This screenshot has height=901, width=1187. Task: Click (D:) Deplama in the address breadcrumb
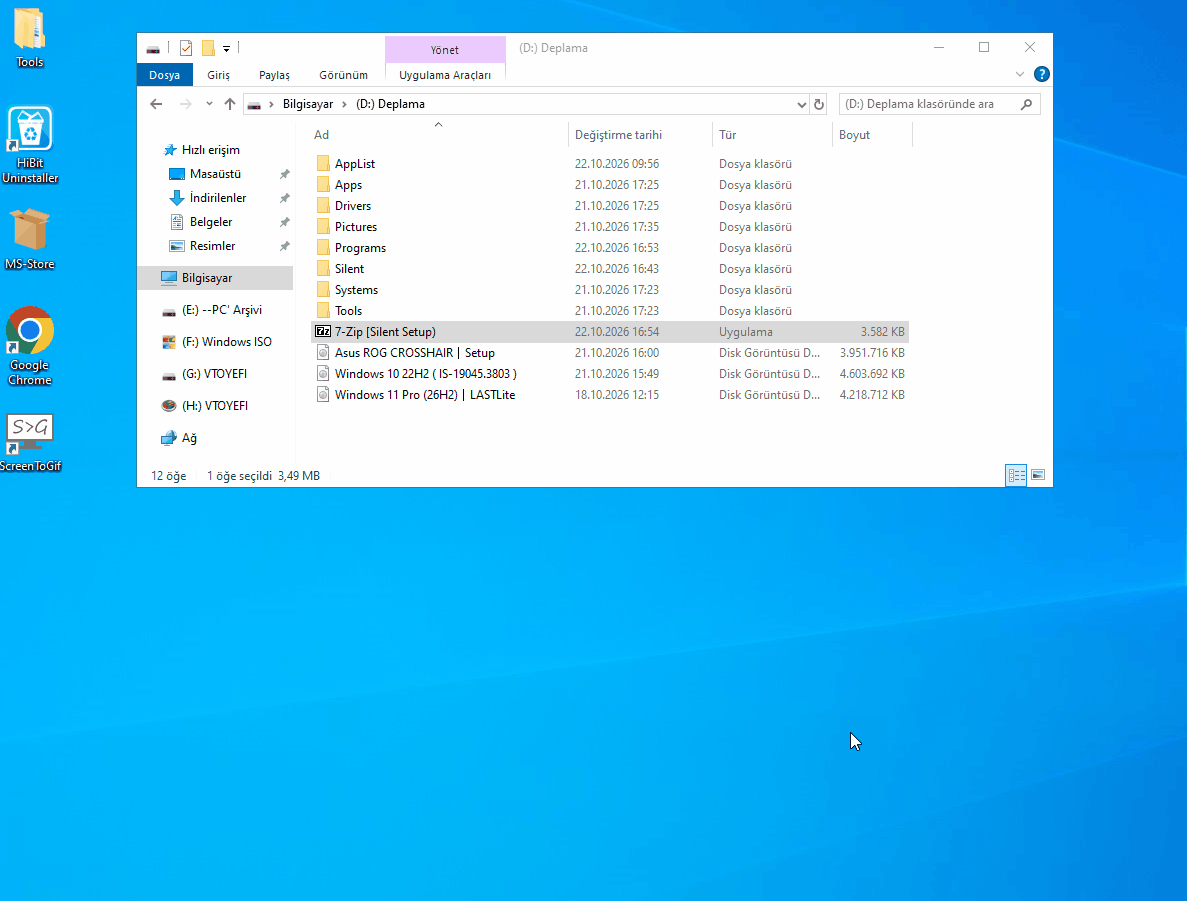(x=391, y=104)
